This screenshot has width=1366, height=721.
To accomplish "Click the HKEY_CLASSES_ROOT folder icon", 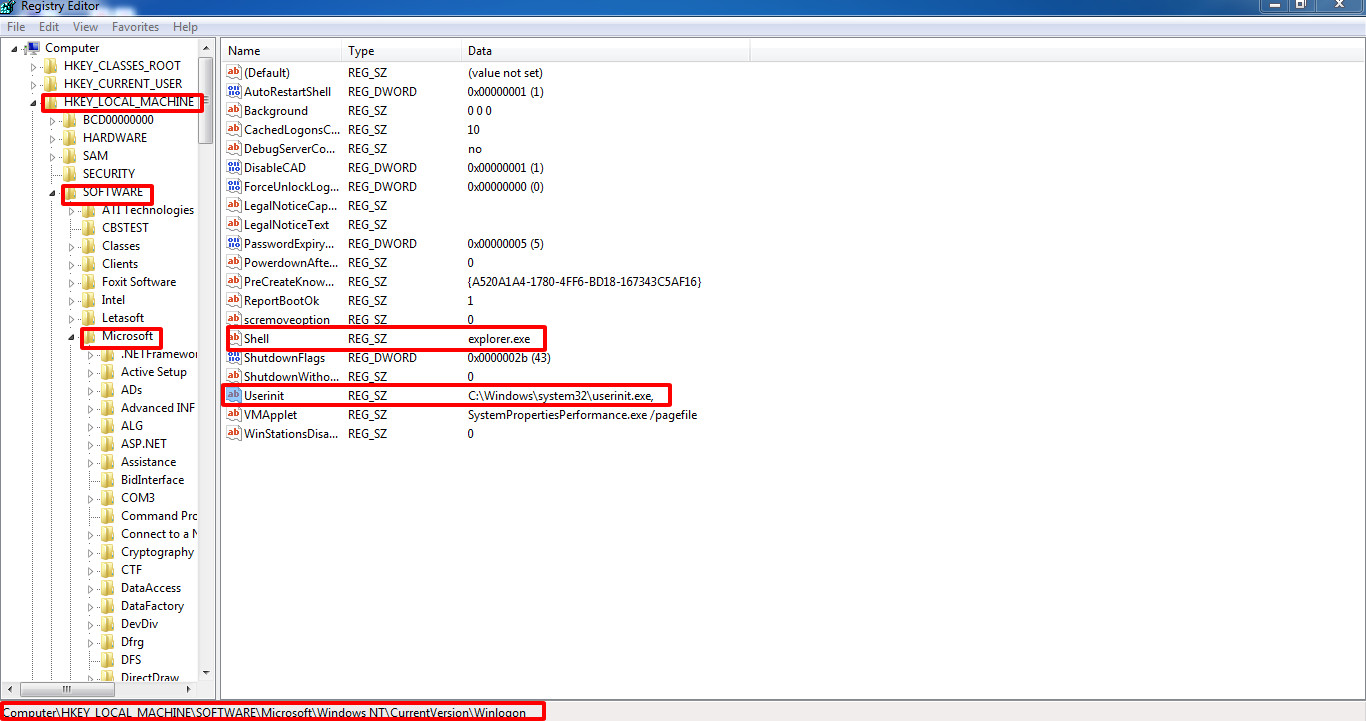I will coord(51,66).
